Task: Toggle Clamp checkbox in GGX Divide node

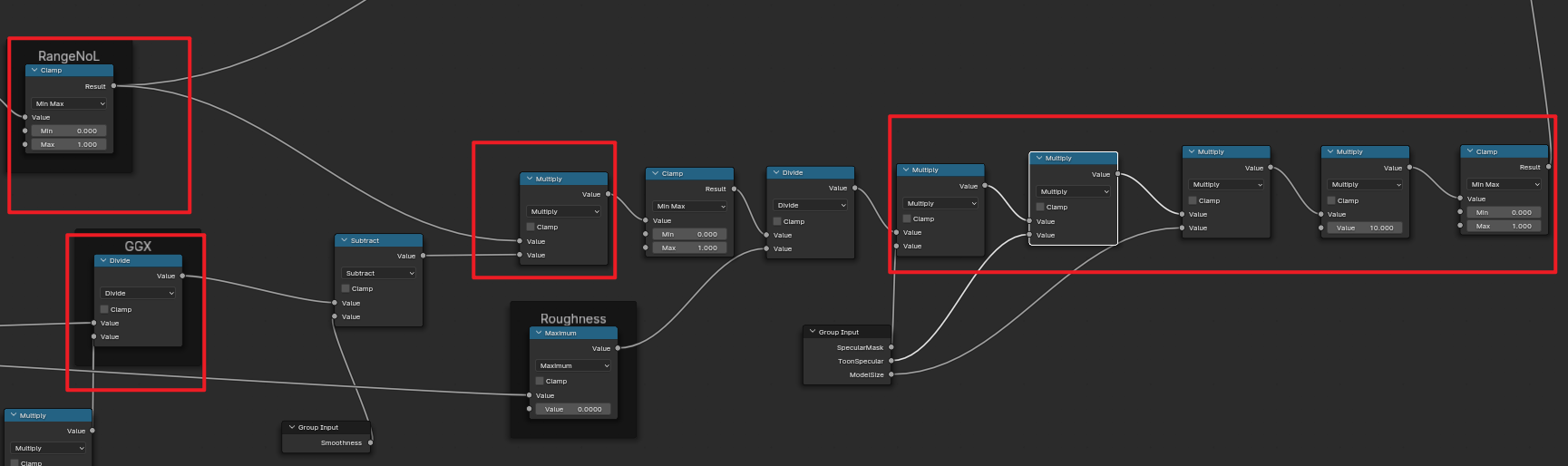Action: point(104,309)
